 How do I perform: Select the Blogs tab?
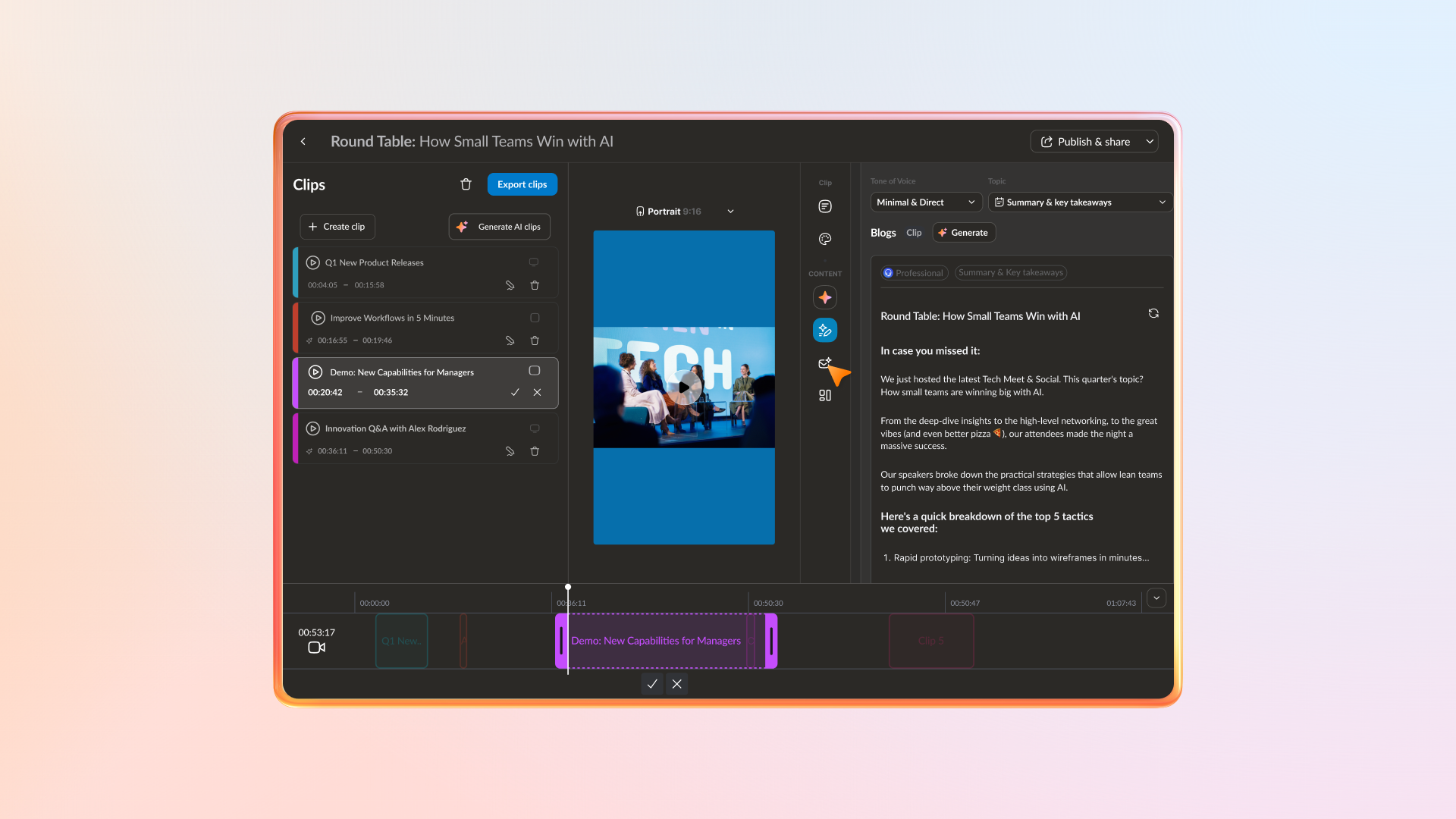[x=883, y=233]
